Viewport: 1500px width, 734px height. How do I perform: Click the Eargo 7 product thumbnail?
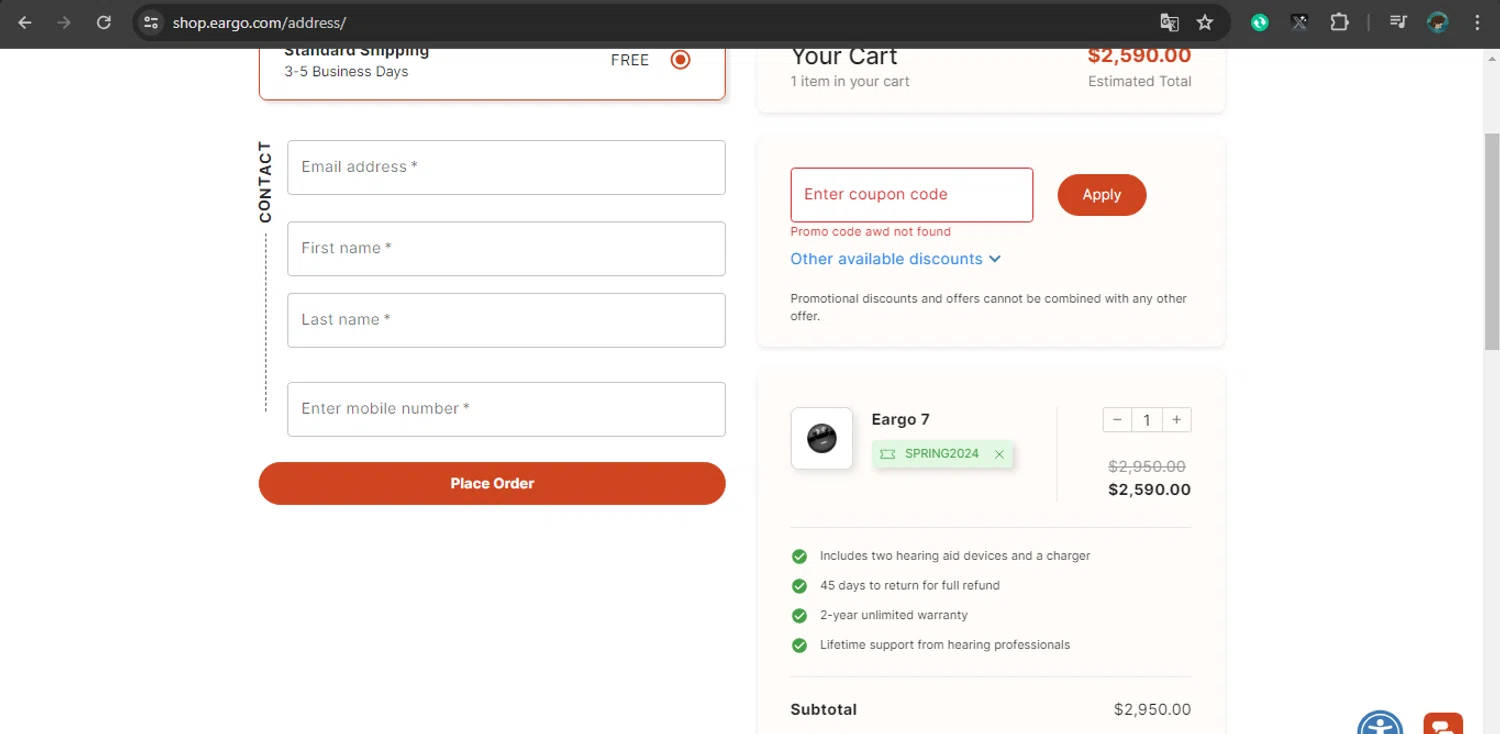click(x=822, y=438)
